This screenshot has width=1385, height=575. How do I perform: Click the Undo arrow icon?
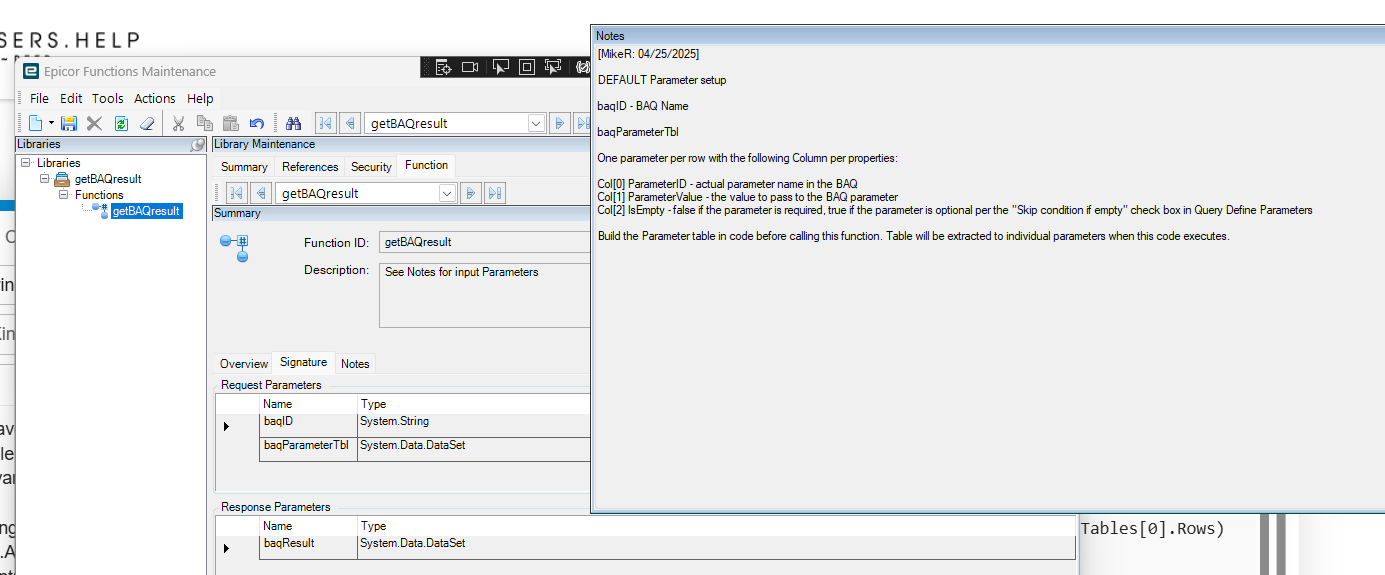click(256, 123)
